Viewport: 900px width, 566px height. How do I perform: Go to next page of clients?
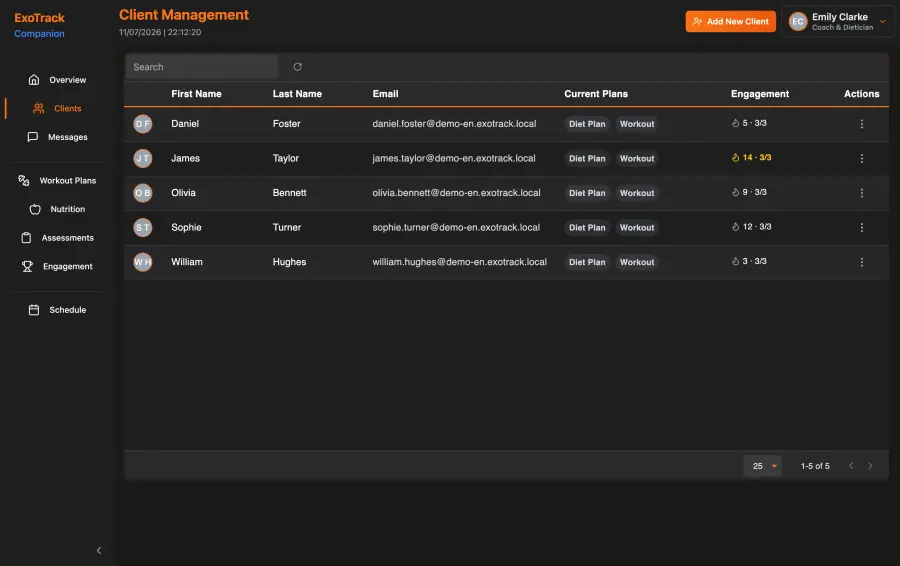click(x=870, y=466)
